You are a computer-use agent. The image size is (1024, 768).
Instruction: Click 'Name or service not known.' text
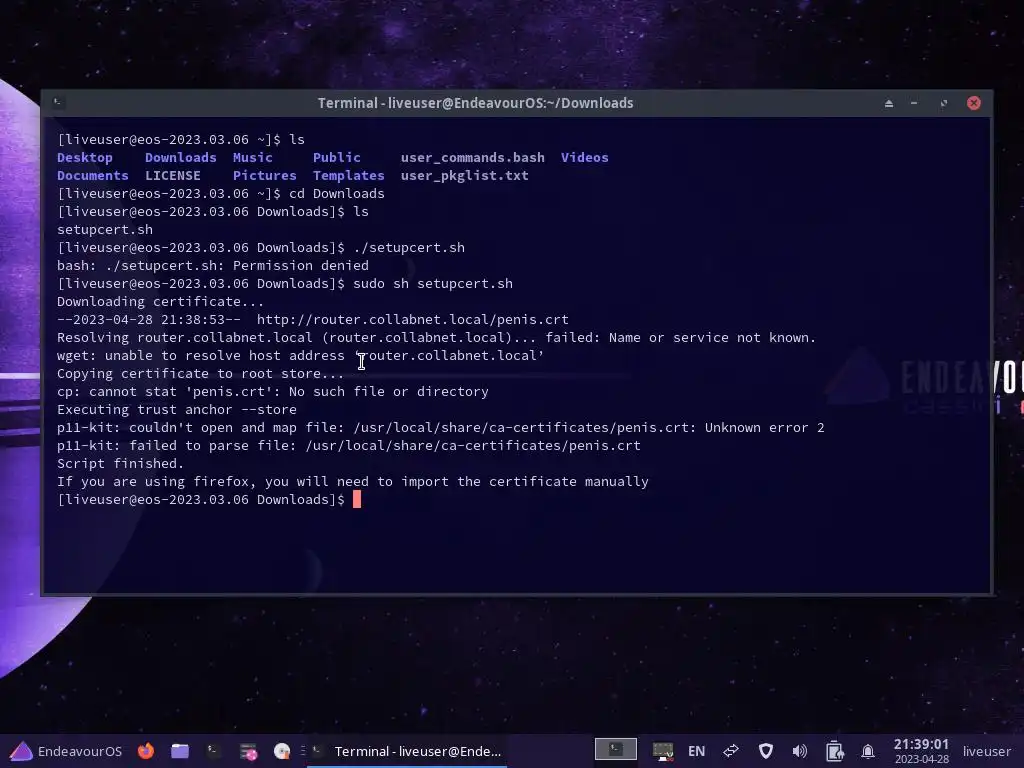click(712, 338)
